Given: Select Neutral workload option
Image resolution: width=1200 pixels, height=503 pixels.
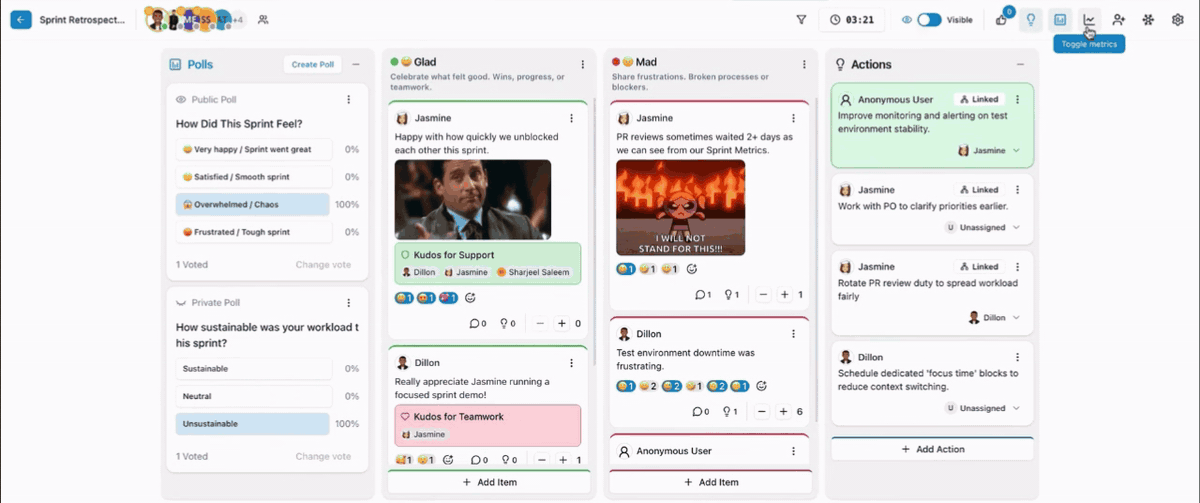Looking at the screenshot, I should (253, 396).
